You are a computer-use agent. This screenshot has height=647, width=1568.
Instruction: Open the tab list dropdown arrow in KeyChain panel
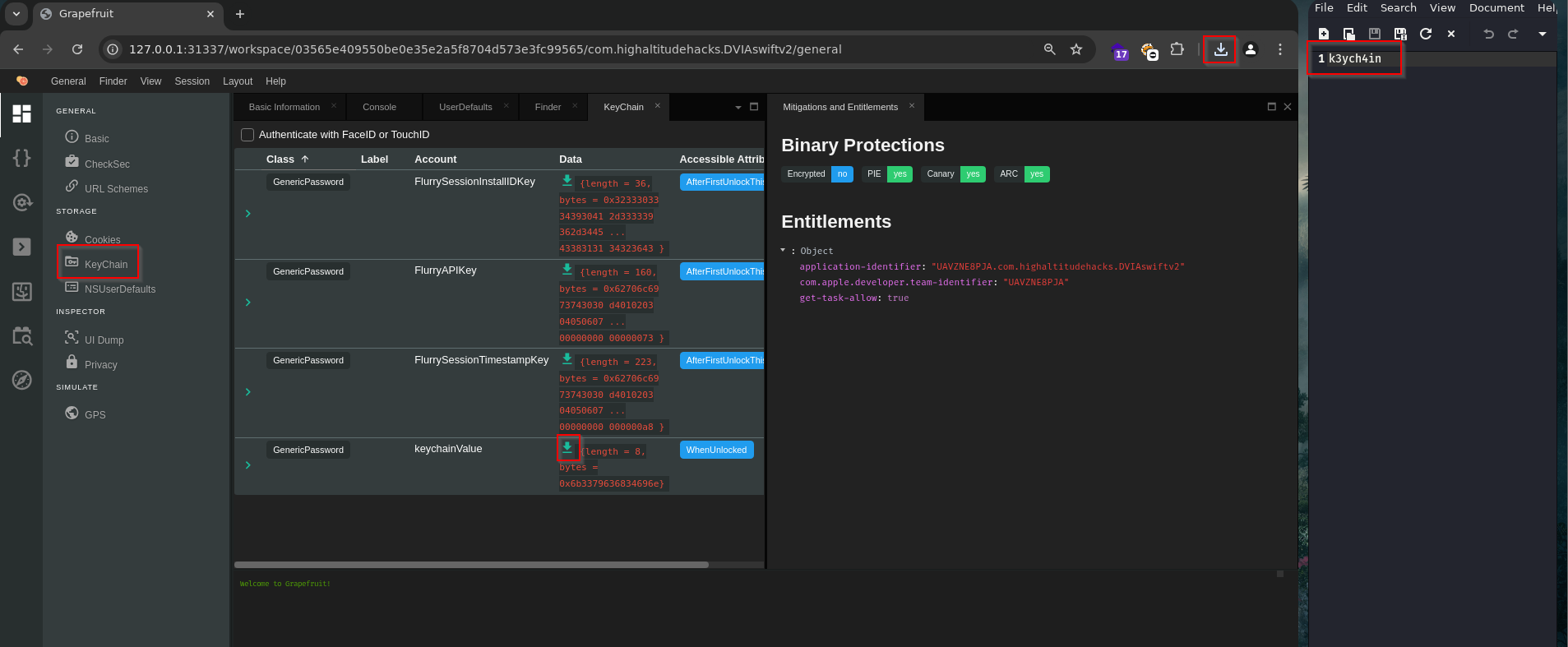[738, 107]
